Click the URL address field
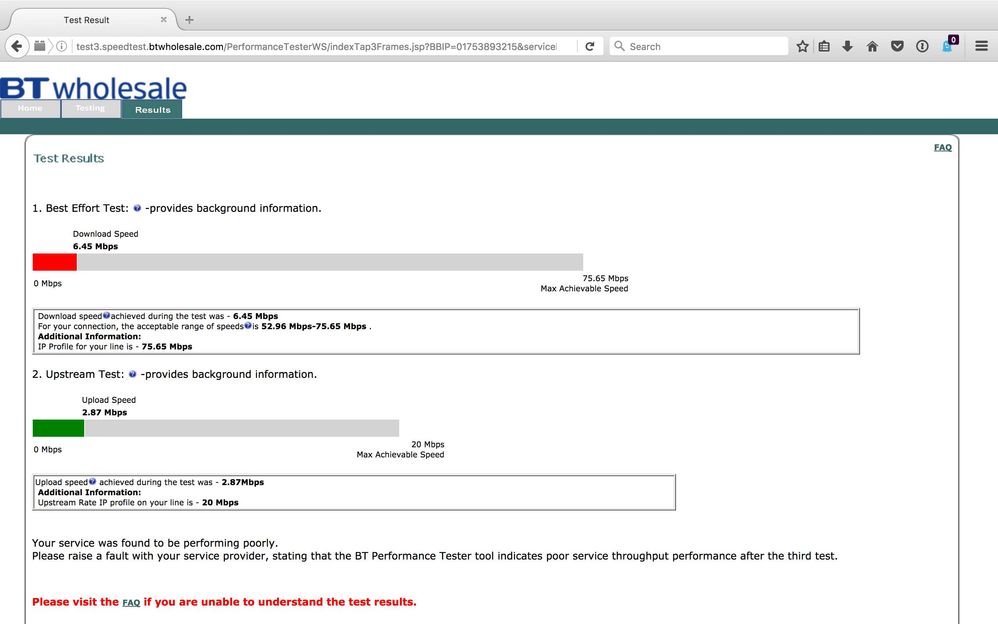This screenshot has height=624, width=998. (x=316, y=46)
